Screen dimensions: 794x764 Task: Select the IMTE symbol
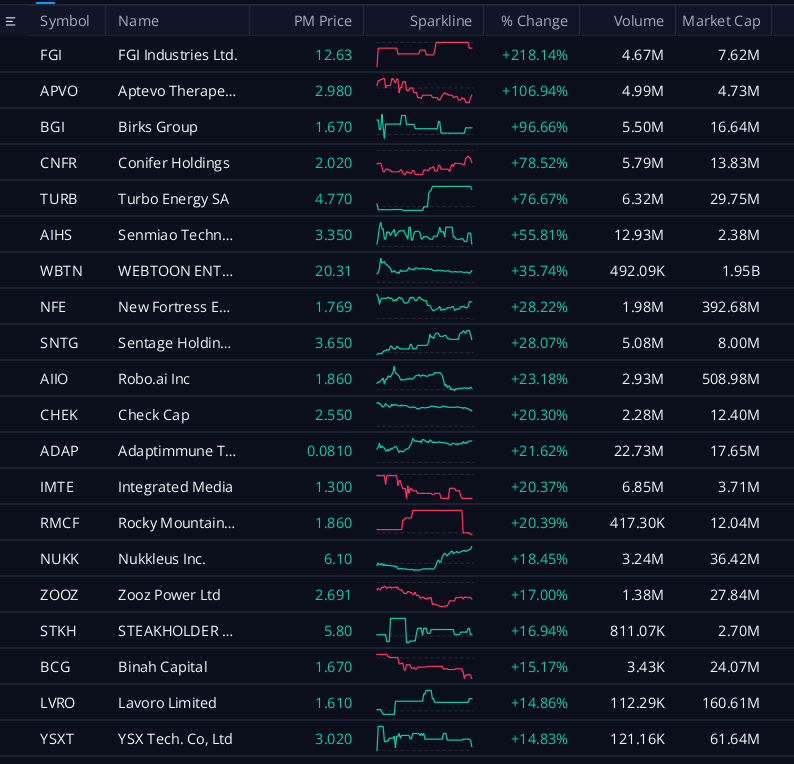(57, 486)
